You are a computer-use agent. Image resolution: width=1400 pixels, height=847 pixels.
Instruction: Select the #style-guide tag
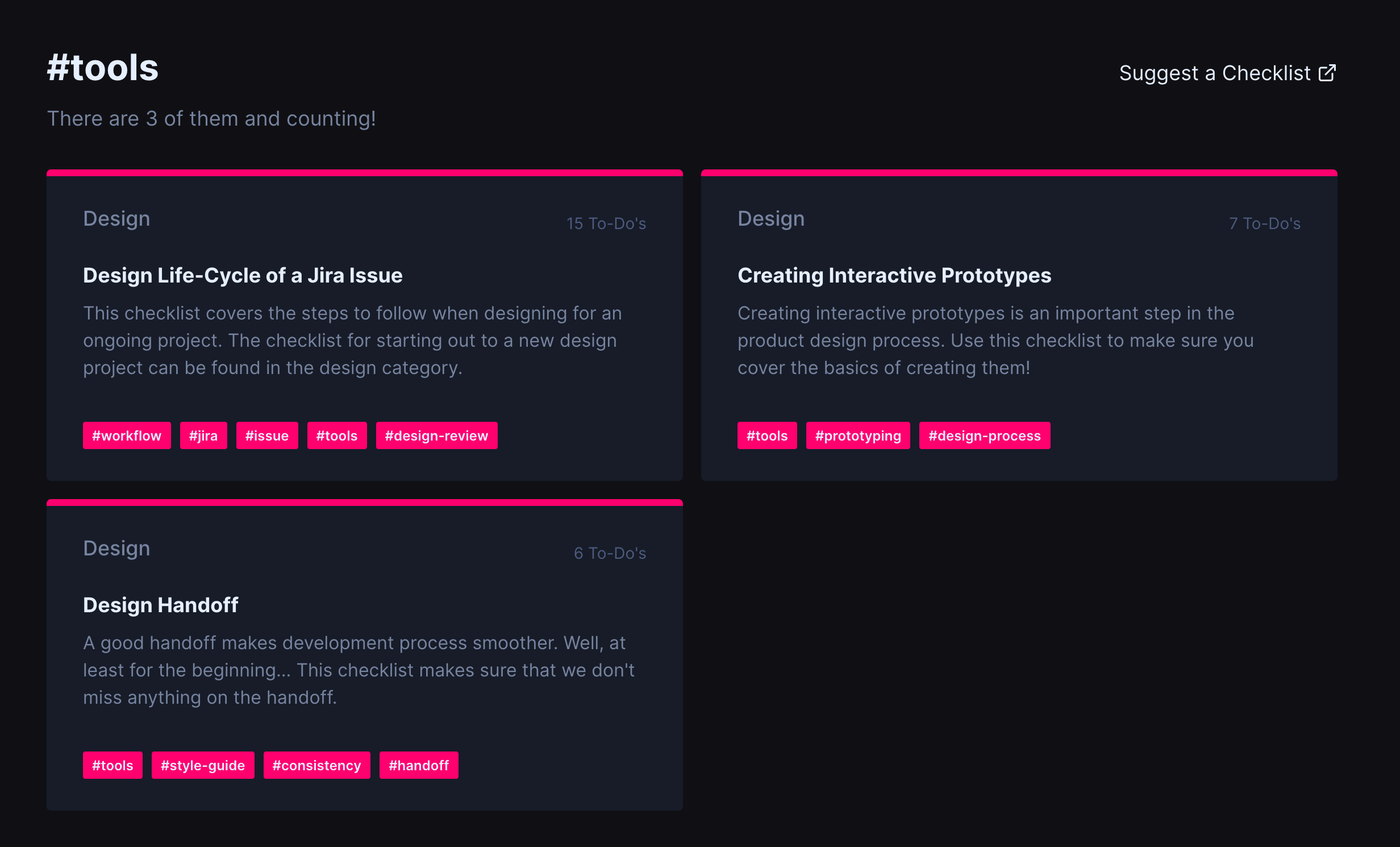pos(203,766)
